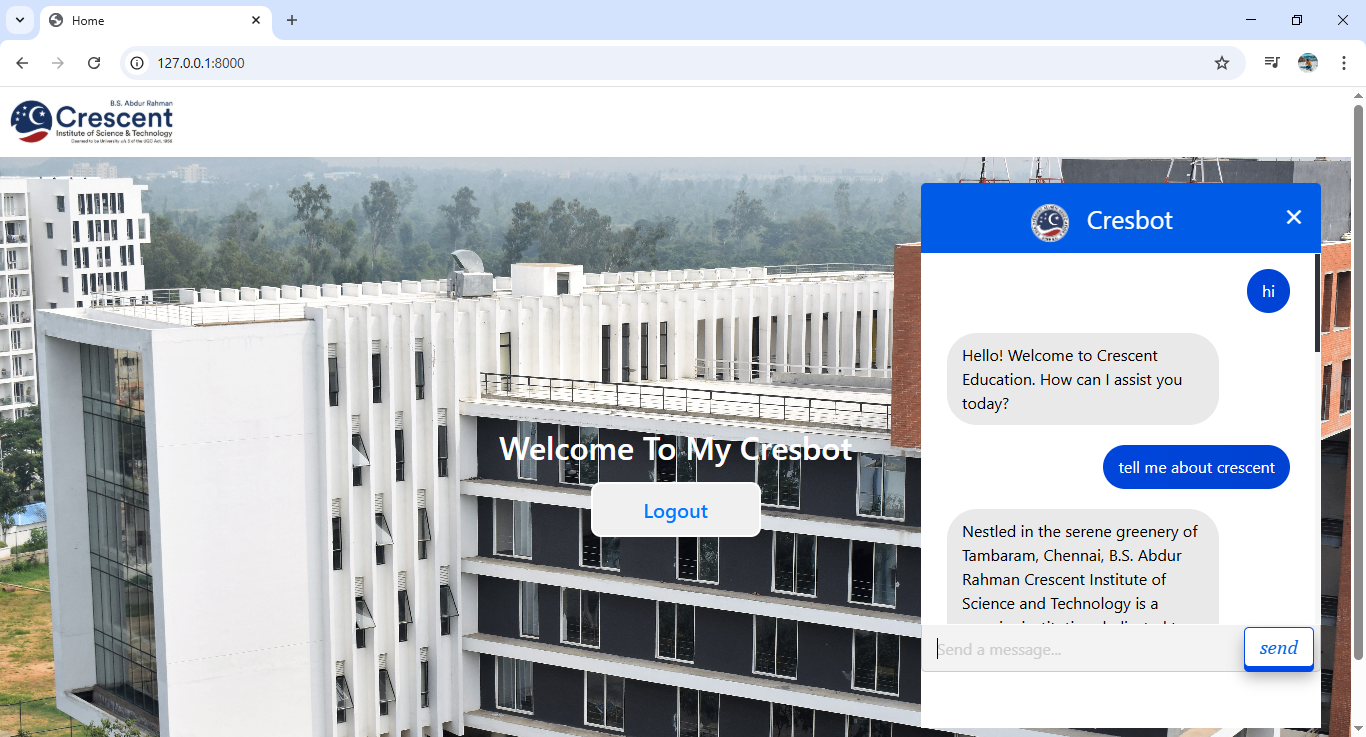Close the Cresbot chat window
Viewport: 1366px width, 737px height.
[1294, 217]
